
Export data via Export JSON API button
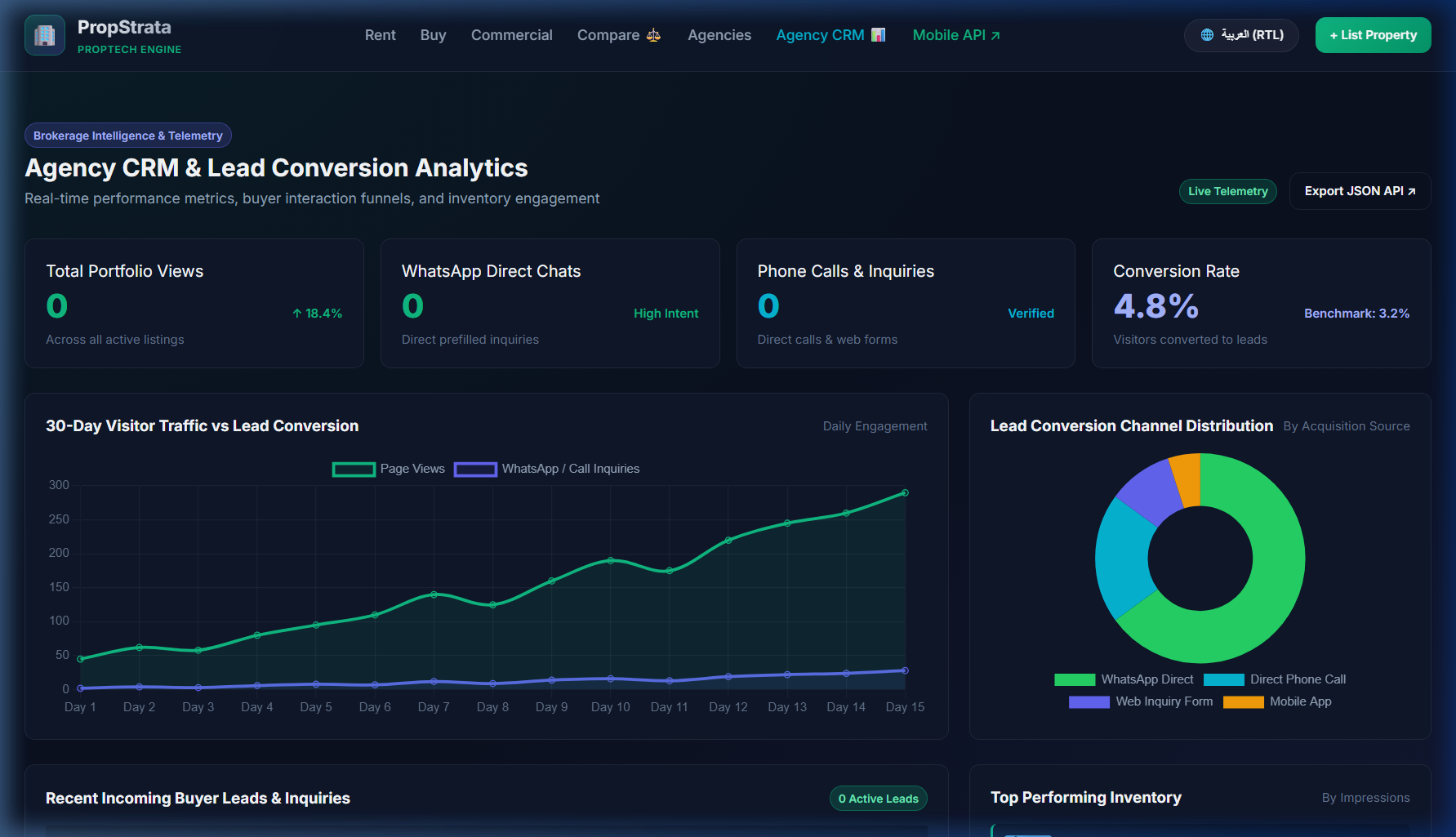(1360, 191)
